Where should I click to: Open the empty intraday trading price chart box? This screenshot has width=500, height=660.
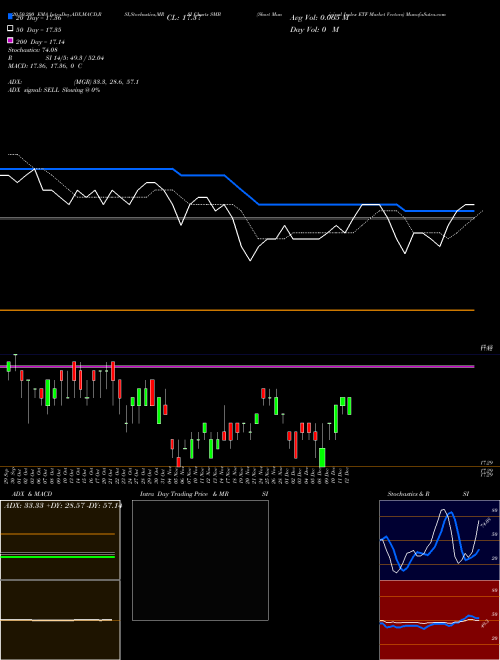click(200, 560)
